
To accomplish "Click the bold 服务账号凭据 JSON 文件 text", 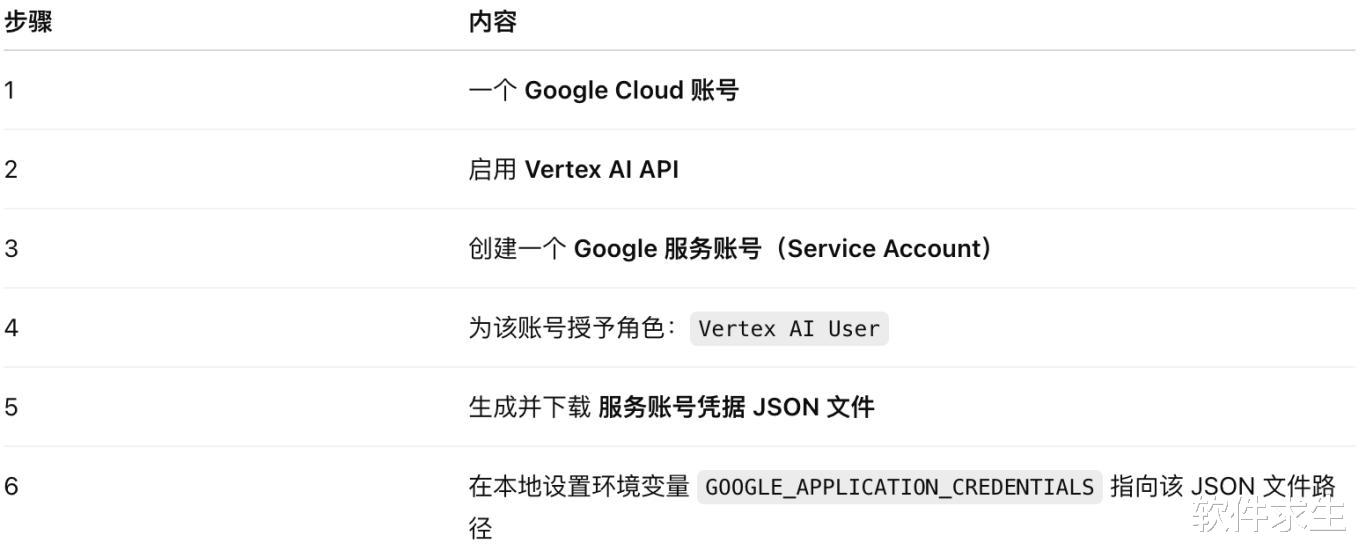I will point(736,407).
